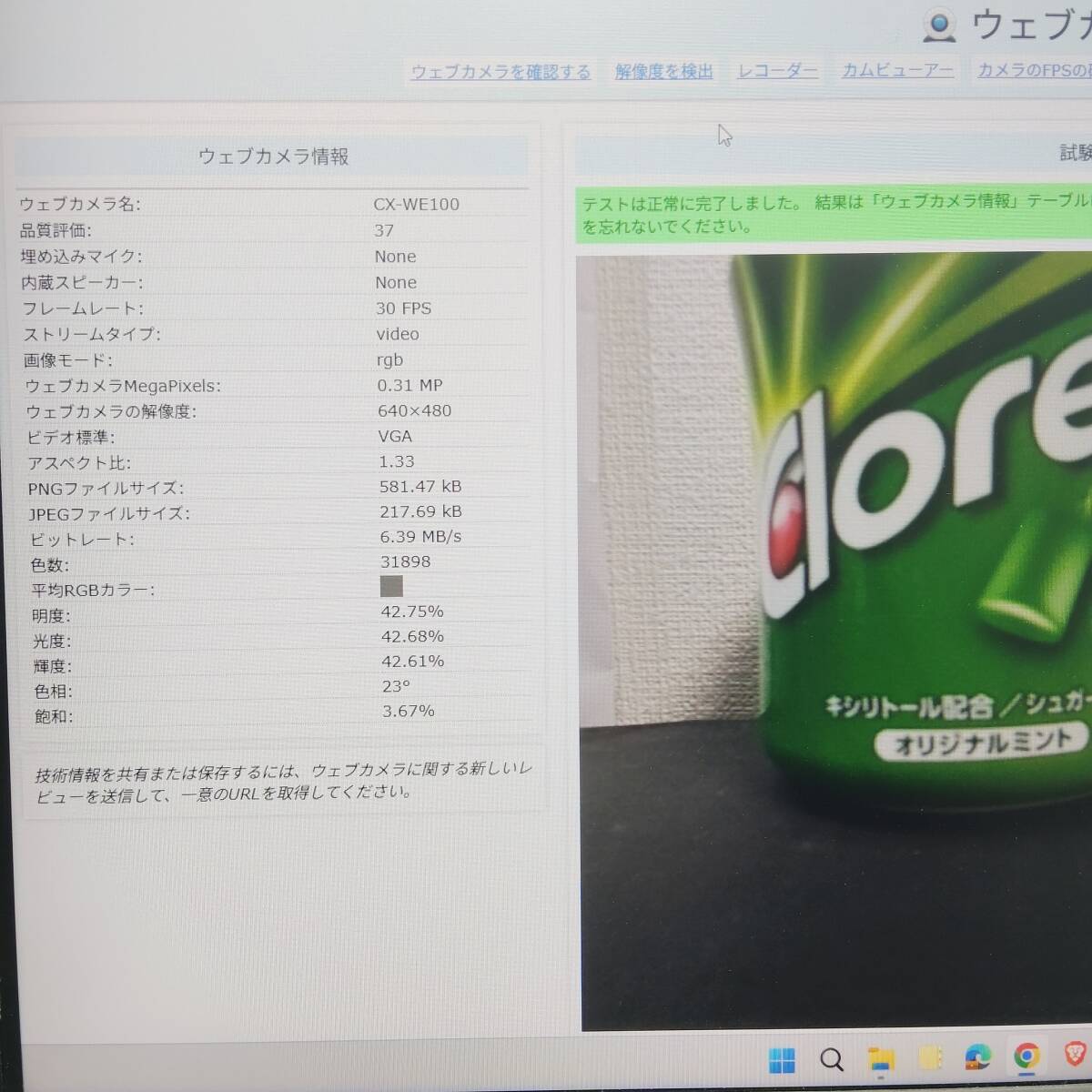Select the 明度 value 42.75%
Viewport: 1092px width, 1092px height.
(412, 612)
